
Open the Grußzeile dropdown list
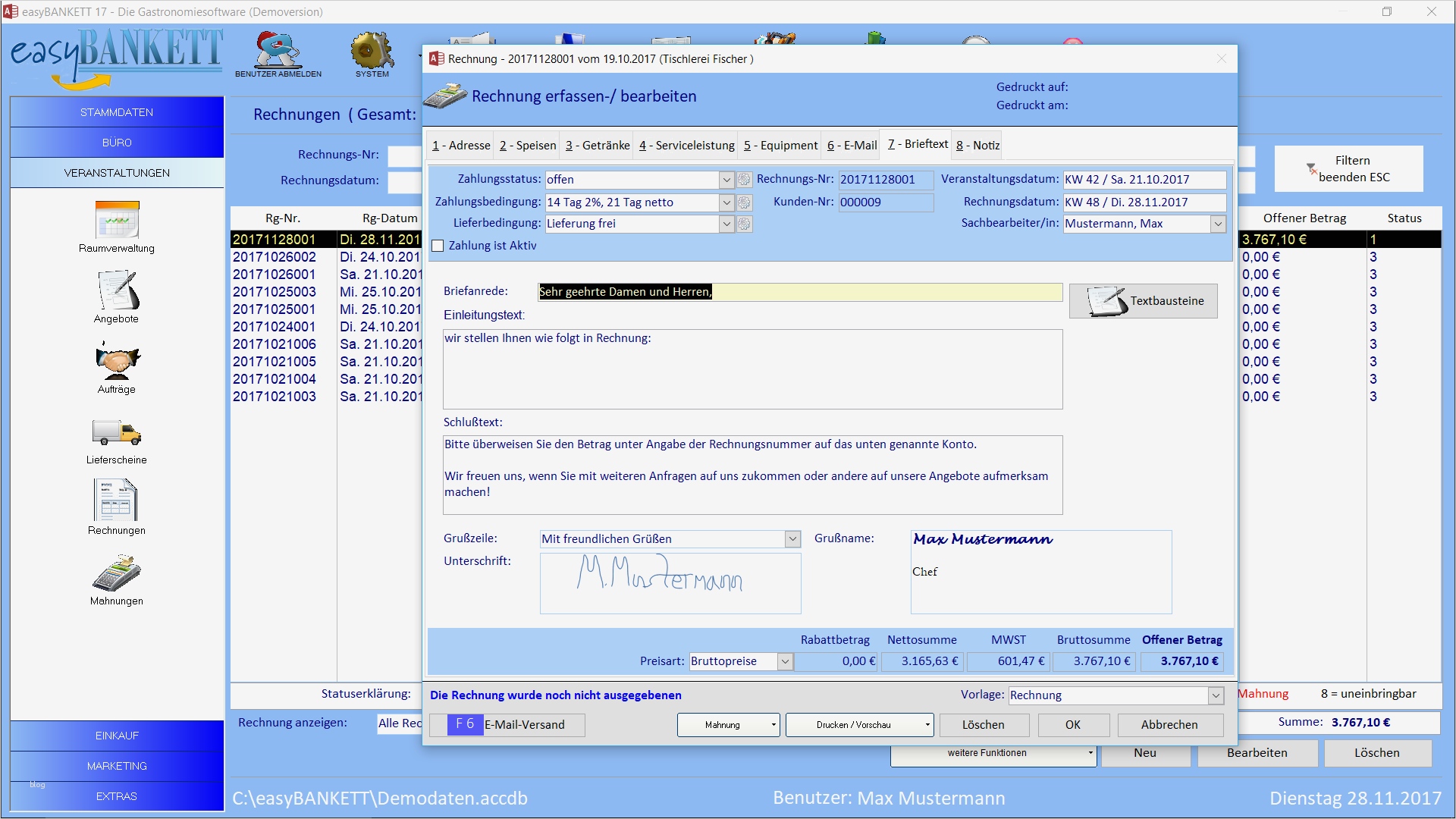[792, 539]
